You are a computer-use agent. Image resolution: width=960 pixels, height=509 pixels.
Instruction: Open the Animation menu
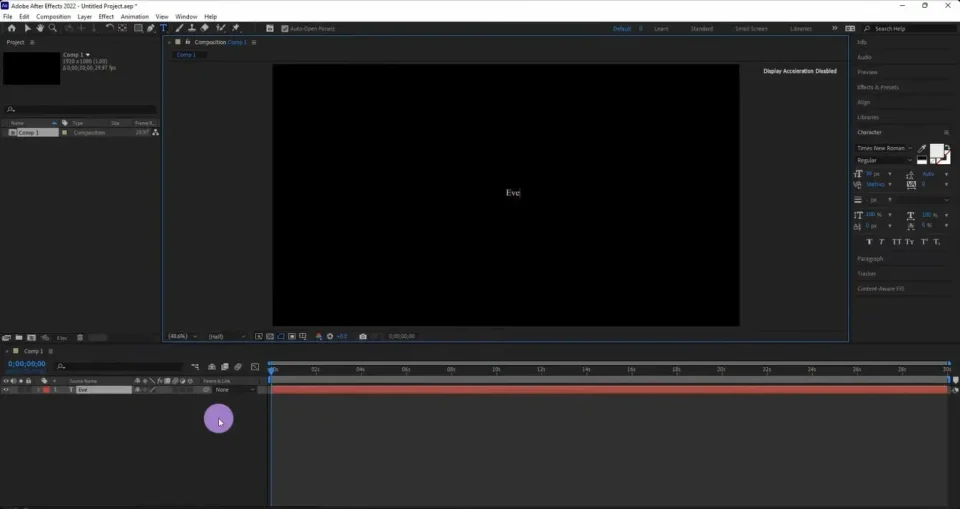[x=134, y=17]
